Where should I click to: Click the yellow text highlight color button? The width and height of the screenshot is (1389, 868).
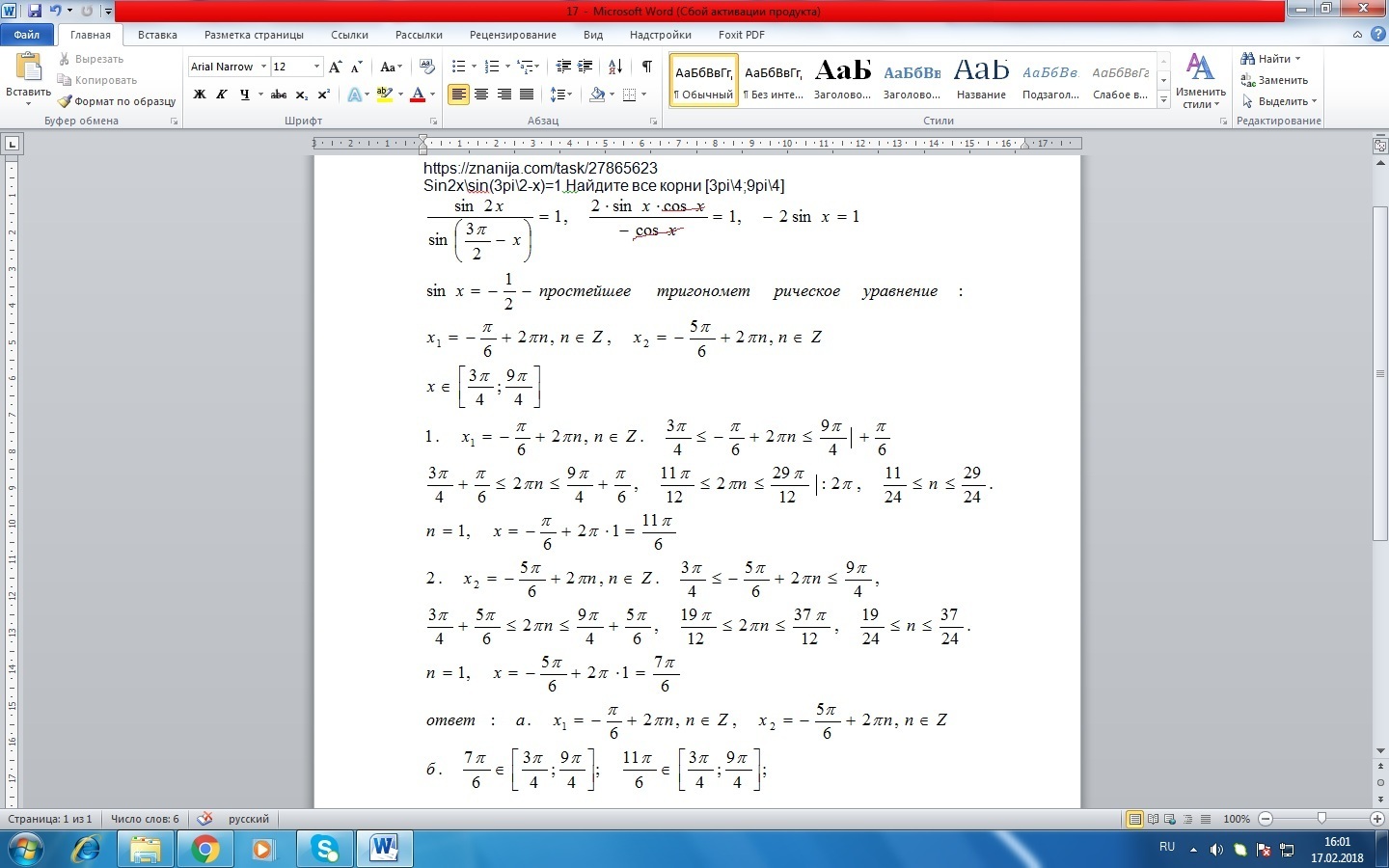point(385,95)
